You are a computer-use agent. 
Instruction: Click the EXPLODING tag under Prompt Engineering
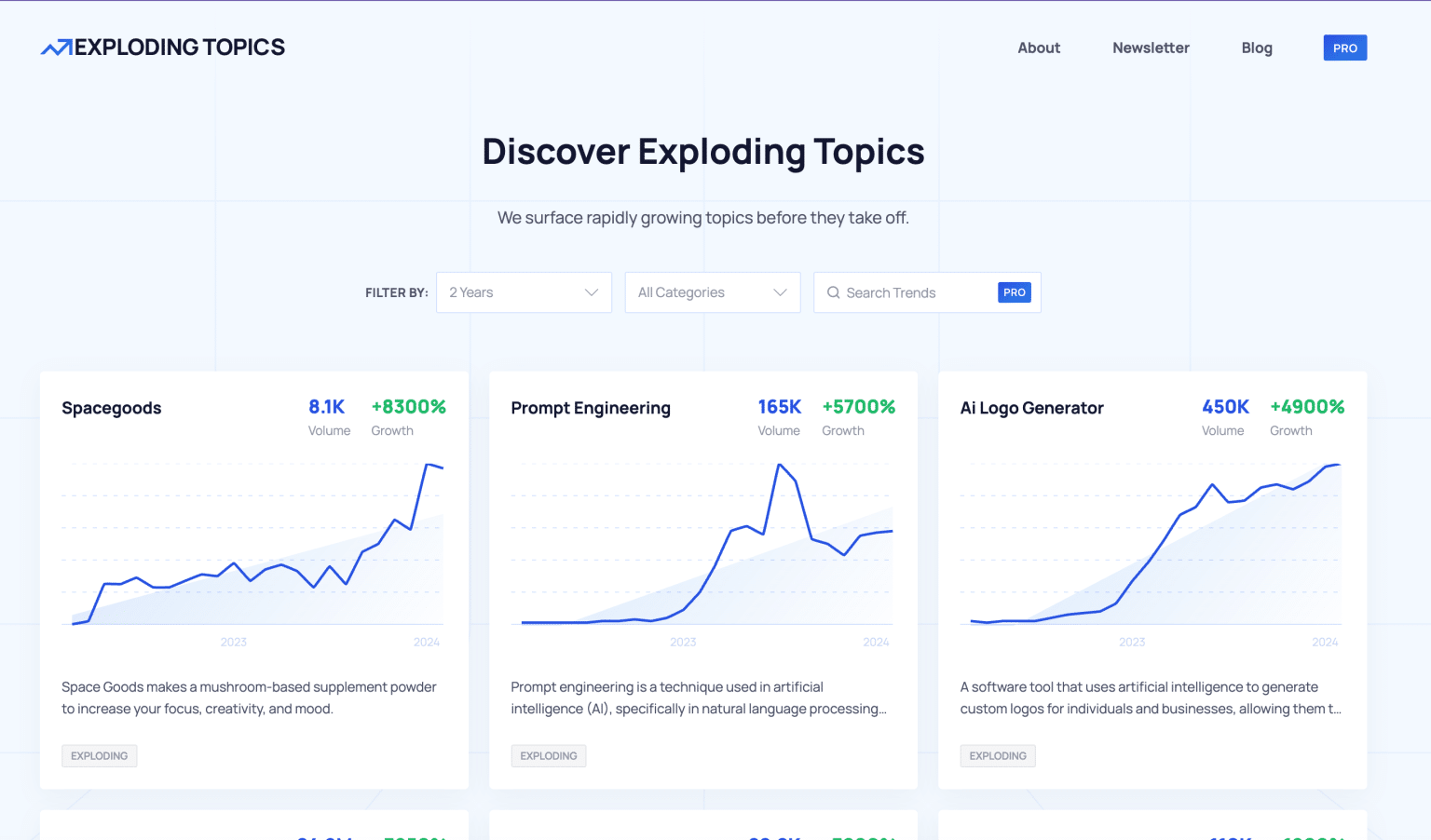(548, 755)
